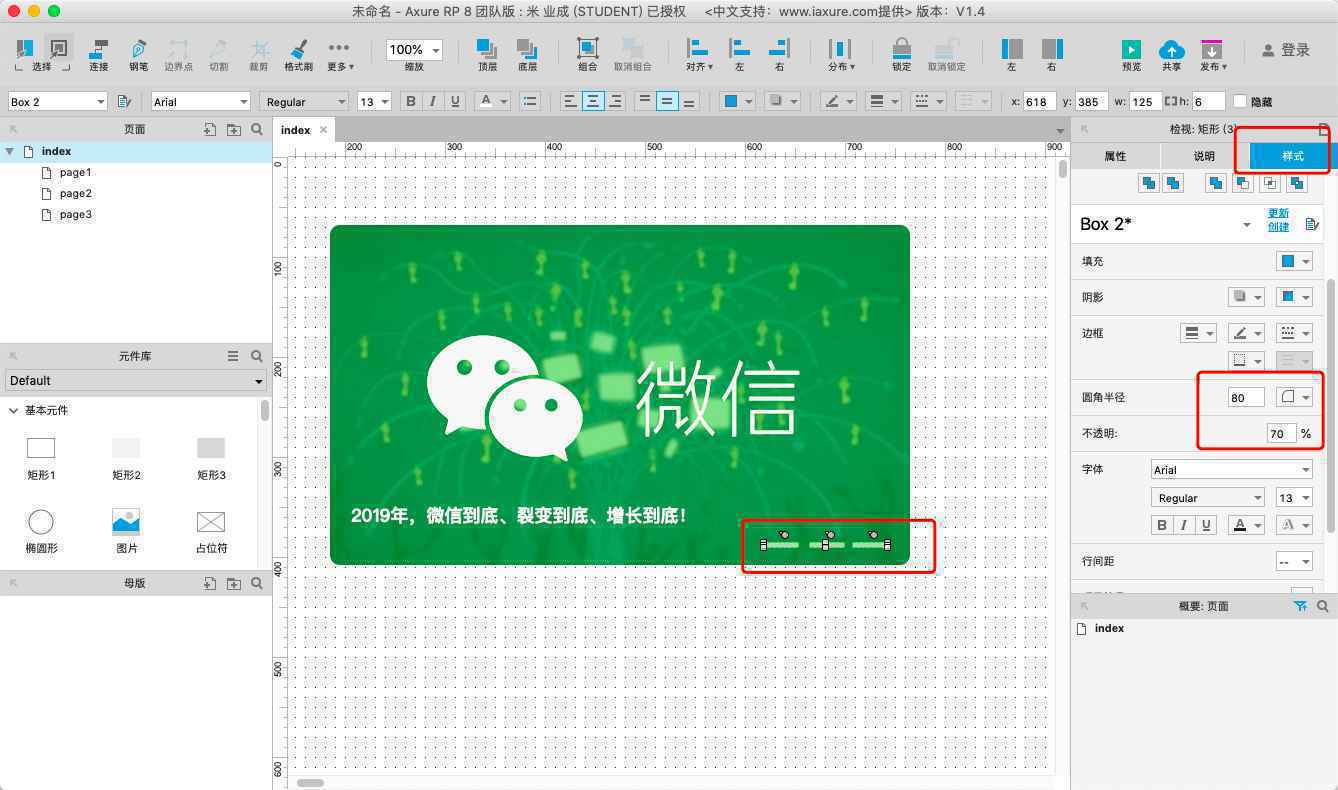
Task: Open the zoom level 100% dropdown
Action: 414,50
